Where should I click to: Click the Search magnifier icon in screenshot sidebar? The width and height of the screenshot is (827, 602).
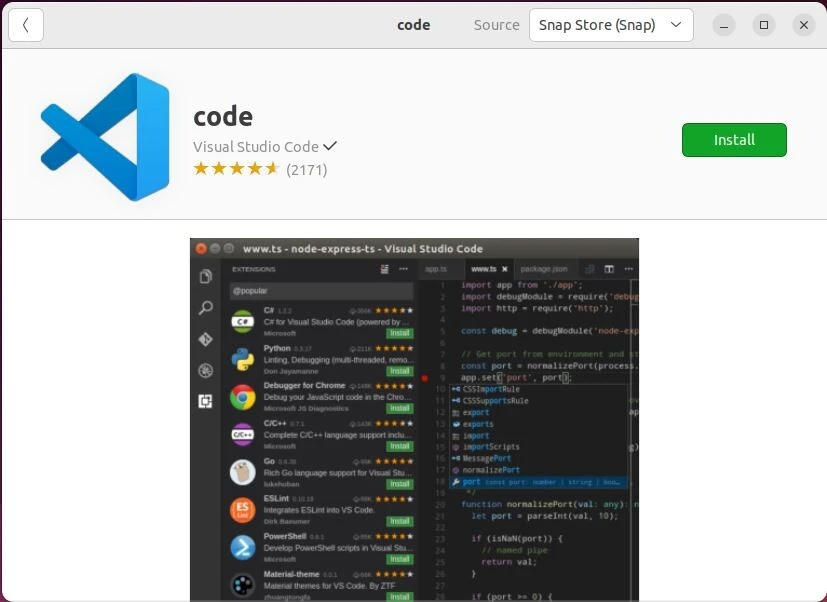pos(205,308)
